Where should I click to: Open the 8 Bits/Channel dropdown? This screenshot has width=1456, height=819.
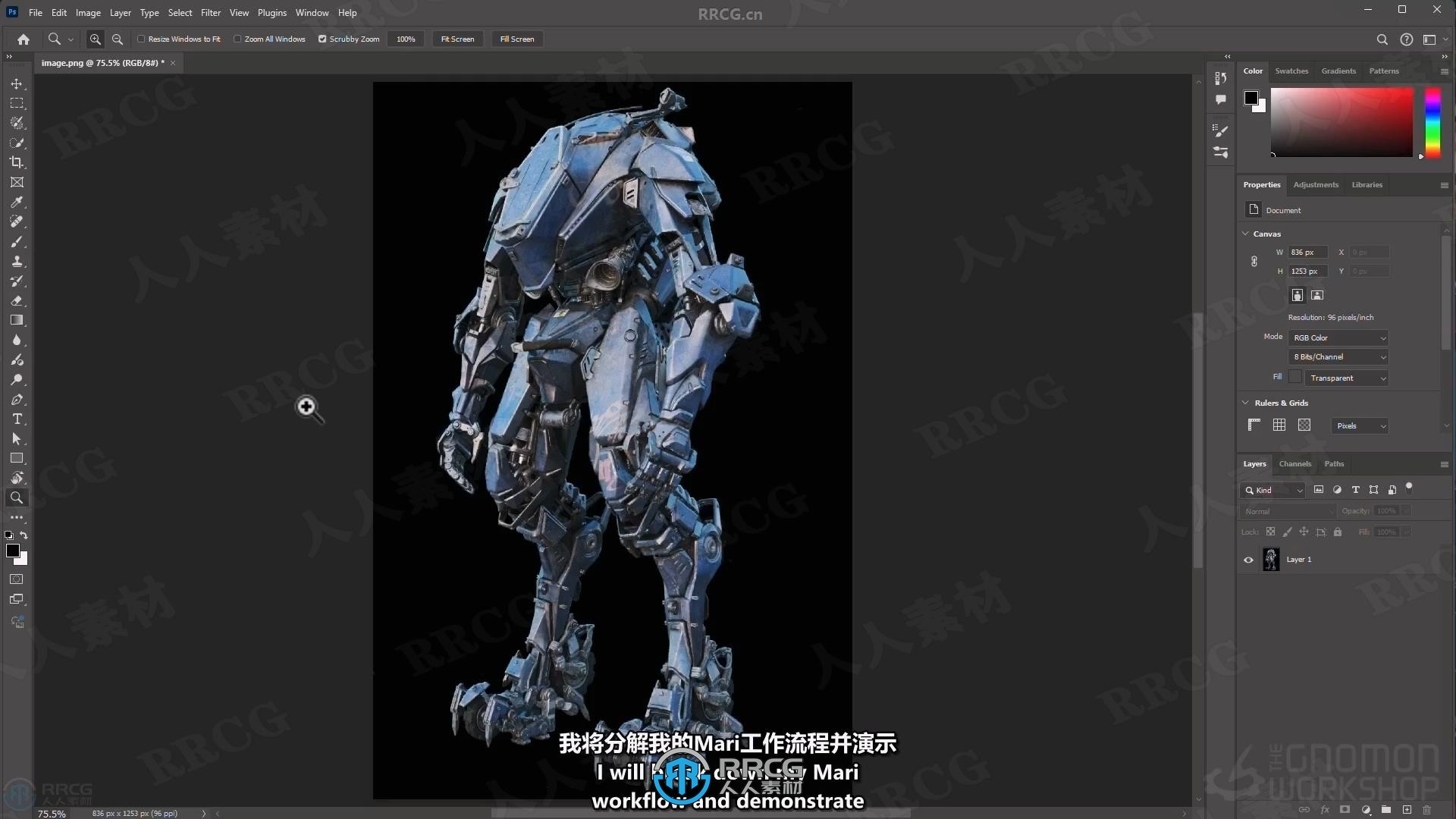click(x=1338, y=356)
